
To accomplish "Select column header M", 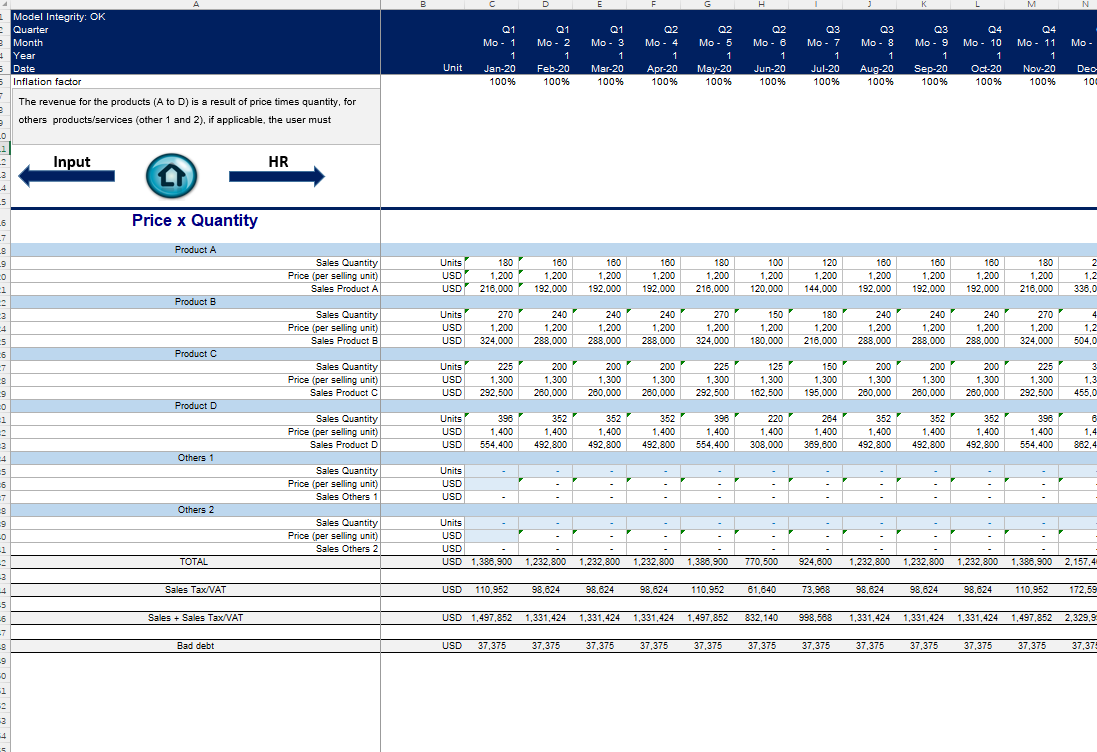I will tap(1031, 5).
